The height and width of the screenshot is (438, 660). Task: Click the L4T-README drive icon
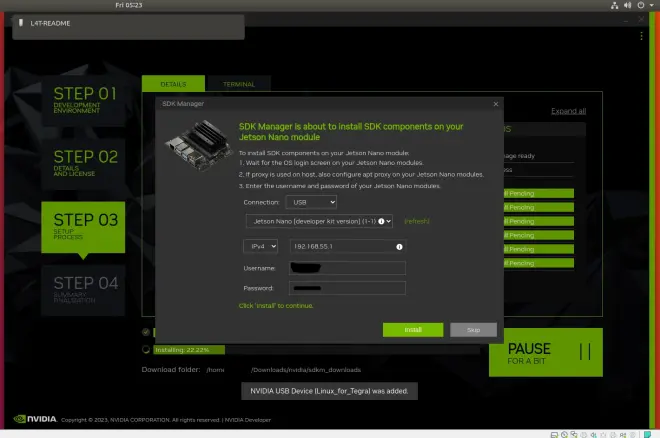pos(21,23)
